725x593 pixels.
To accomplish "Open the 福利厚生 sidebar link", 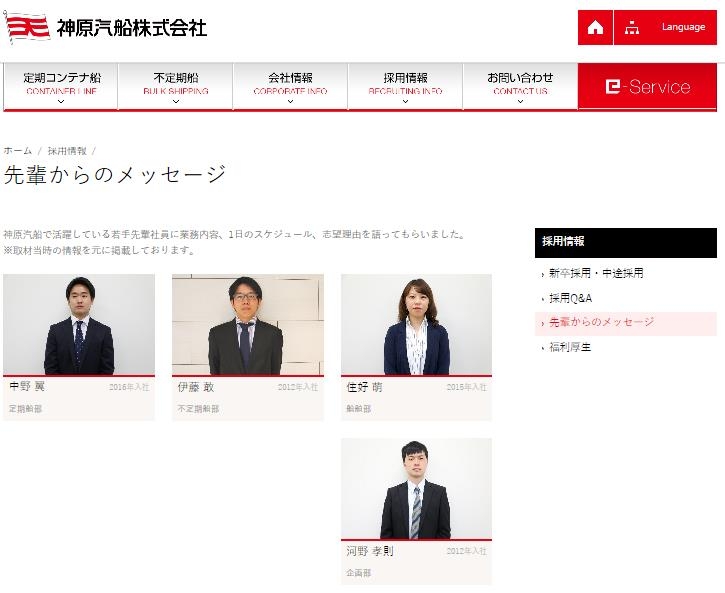I will (571, 347).
